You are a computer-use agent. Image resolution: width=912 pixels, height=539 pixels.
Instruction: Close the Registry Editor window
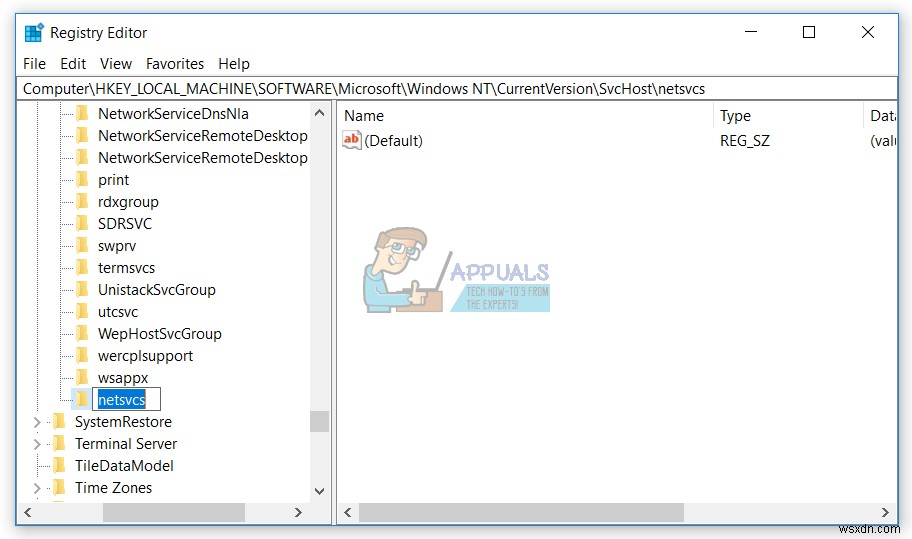(x=868, y=32)
